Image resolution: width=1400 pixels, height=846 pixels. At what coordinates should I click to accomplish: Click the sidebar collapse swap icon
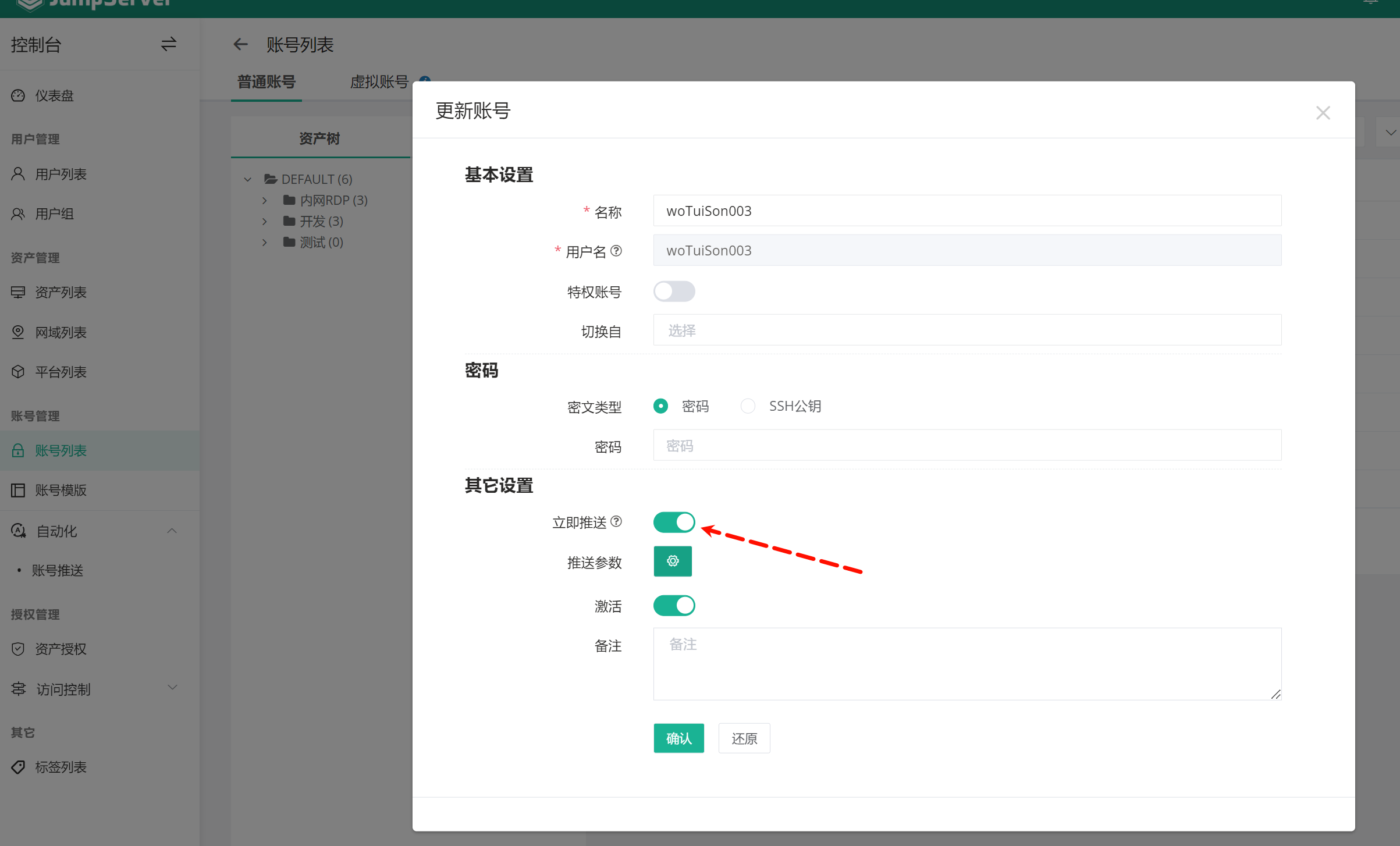tap(169, 44)
